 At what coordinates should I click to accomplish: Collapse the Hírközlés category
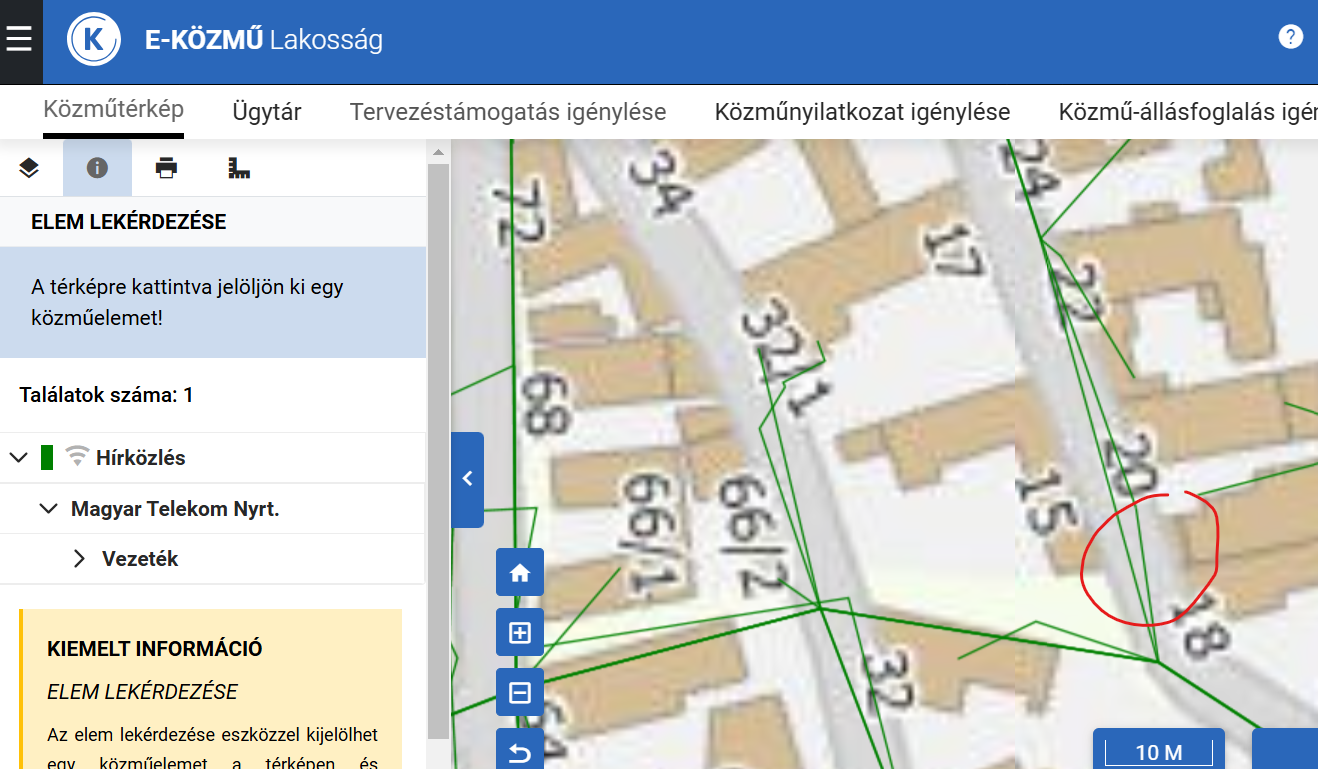pyautogui.click(x=18, y=458)
